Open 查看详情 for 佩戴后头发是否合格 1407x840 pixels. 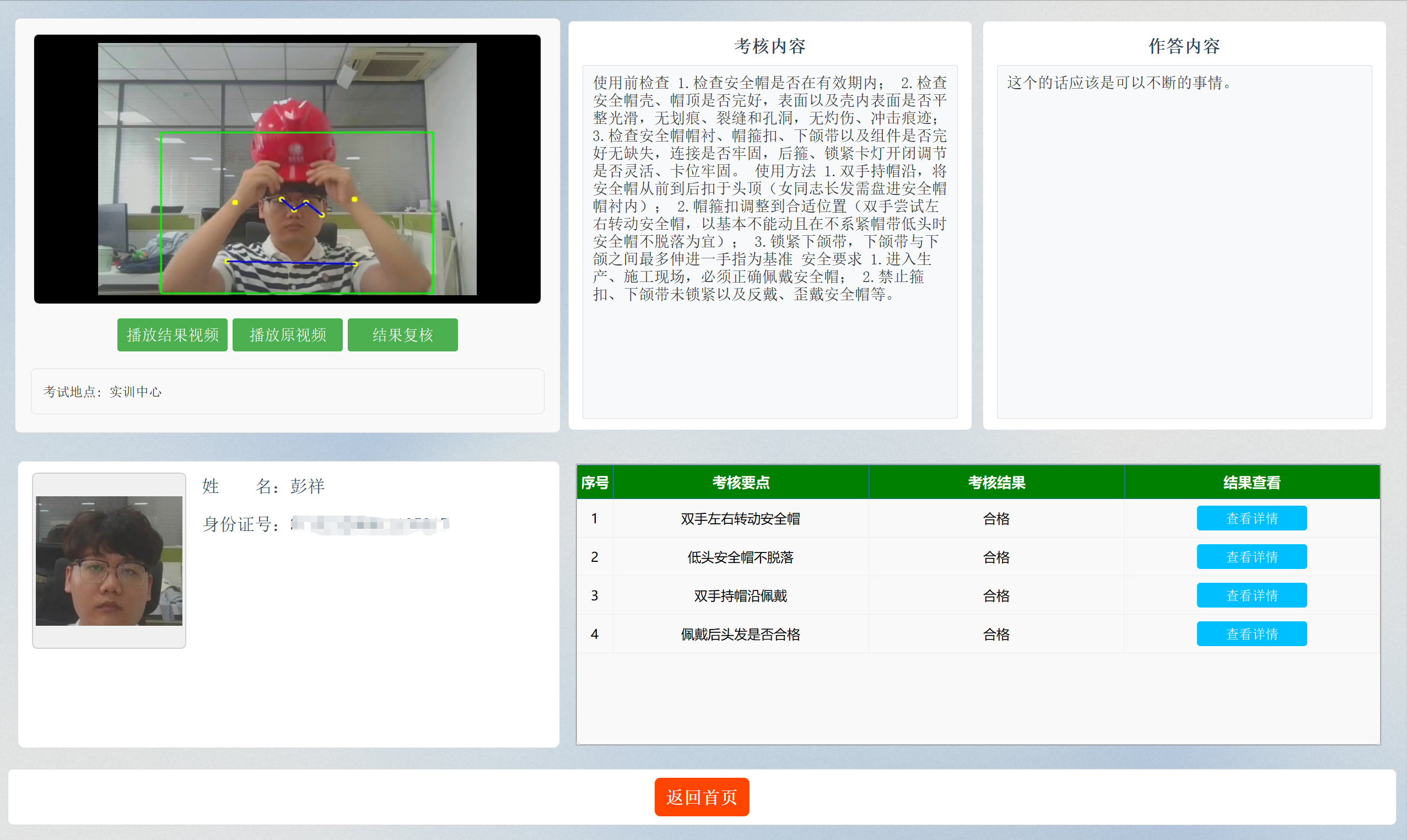coord(1252,633)
